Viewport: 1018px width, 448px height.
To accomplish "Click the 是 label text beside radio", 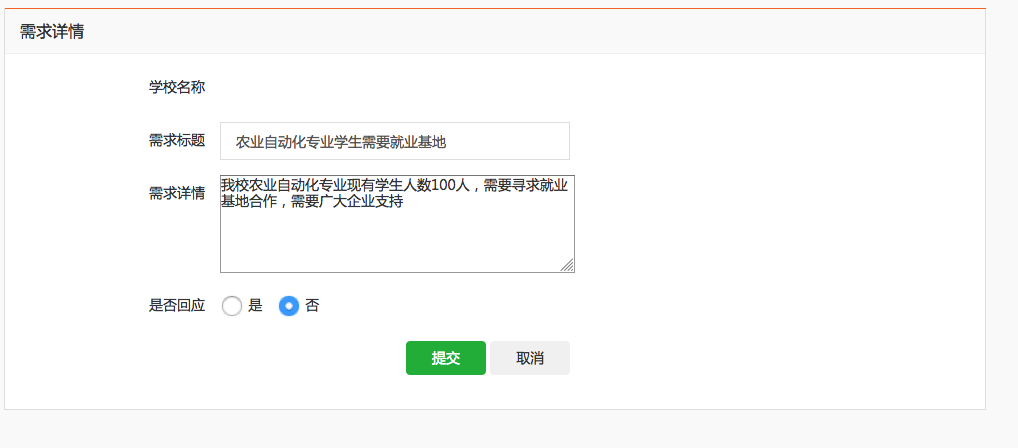I will (255, 306).
